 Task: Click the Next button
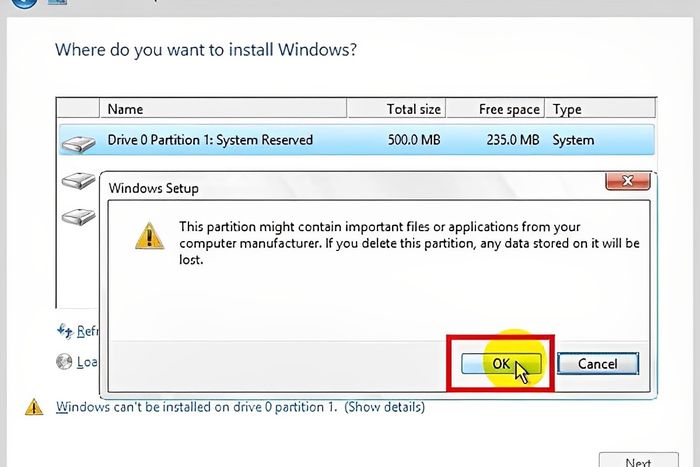pyautogui.click(x=638, y=461)
